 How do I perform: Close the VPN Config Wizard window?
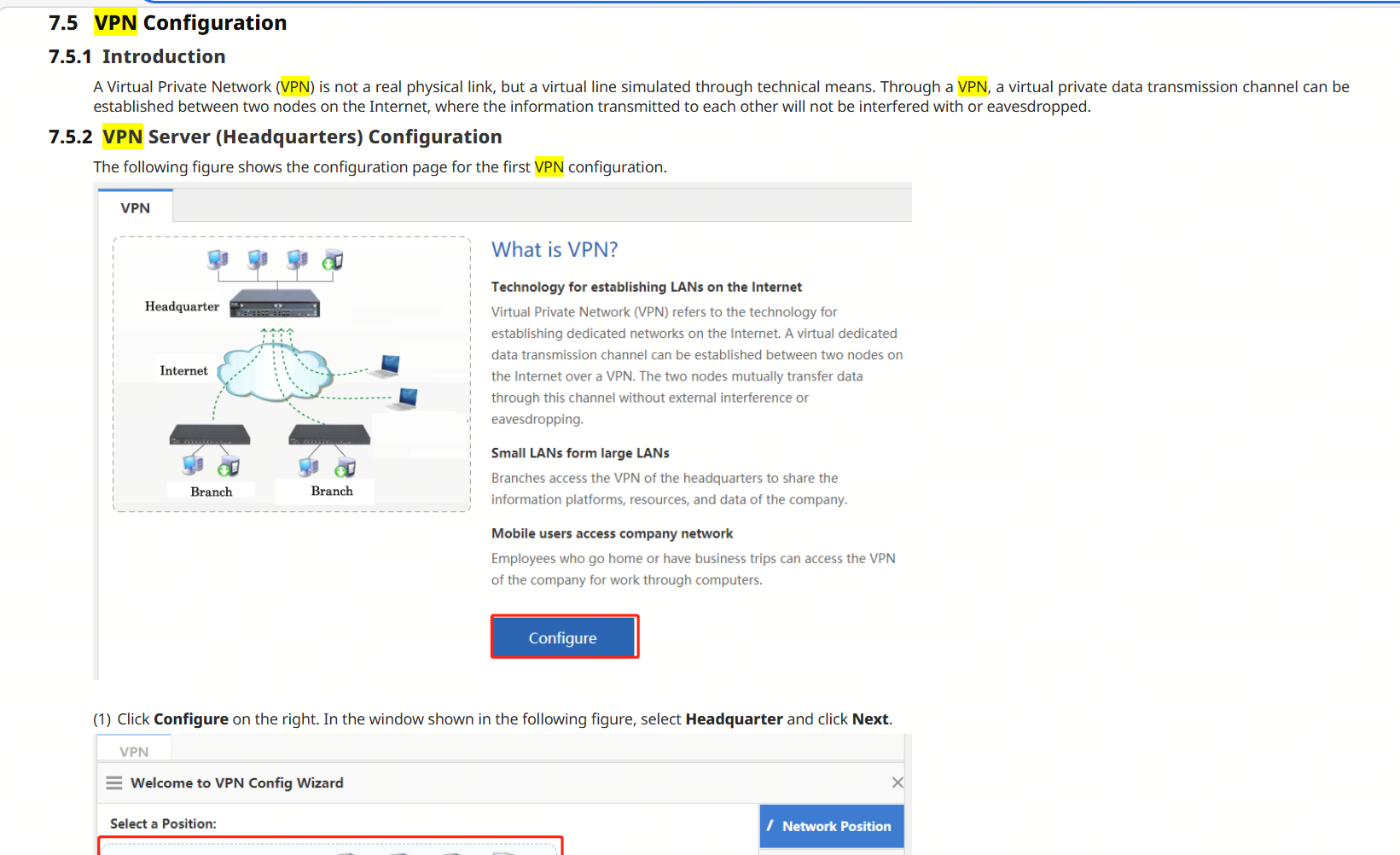point(897,782)
